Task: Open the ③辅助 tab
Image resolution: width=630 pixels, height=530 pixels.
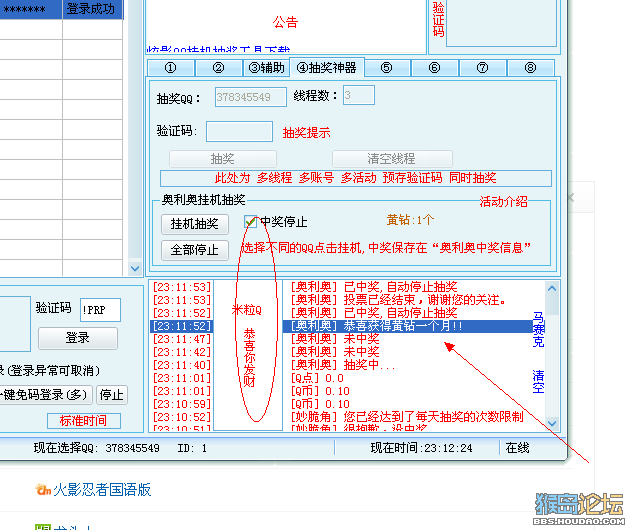Action: (266, 68)
